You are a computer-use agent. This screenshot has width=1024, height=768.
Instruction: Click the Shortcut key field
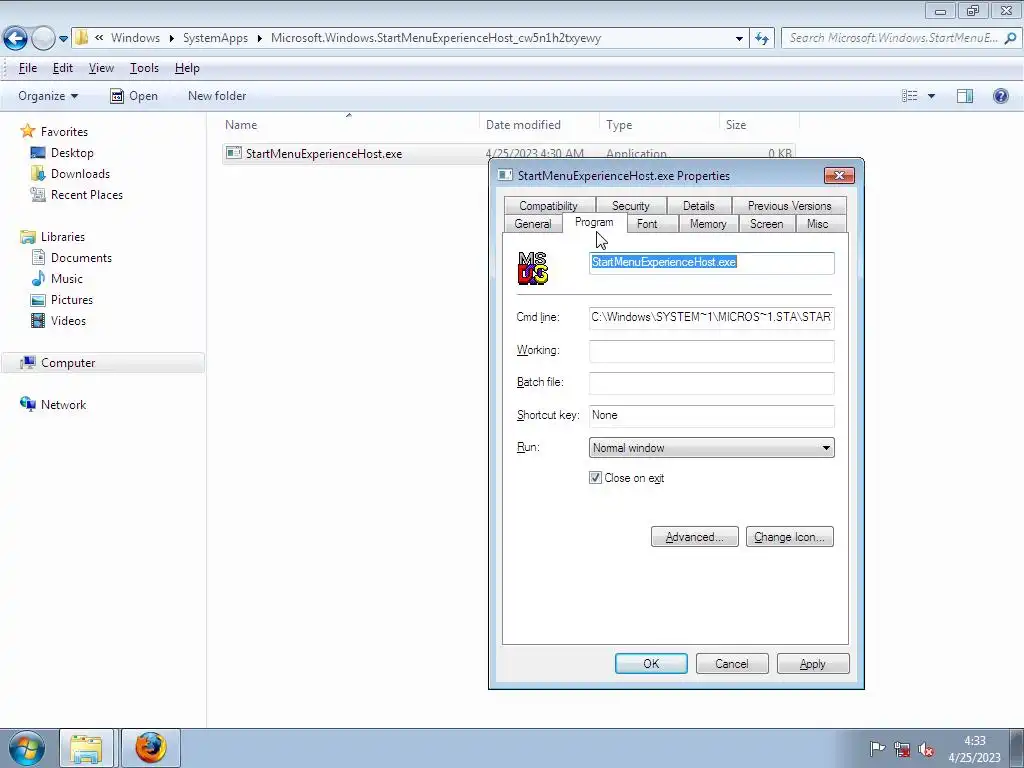[711, 415]
